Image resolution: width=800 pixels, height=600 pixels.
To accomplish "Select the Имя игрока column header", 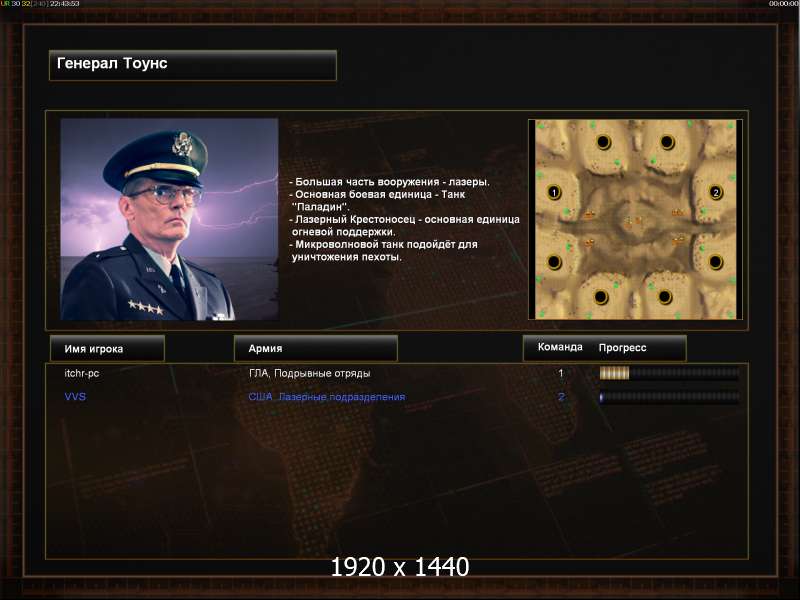I will (107, 348).
